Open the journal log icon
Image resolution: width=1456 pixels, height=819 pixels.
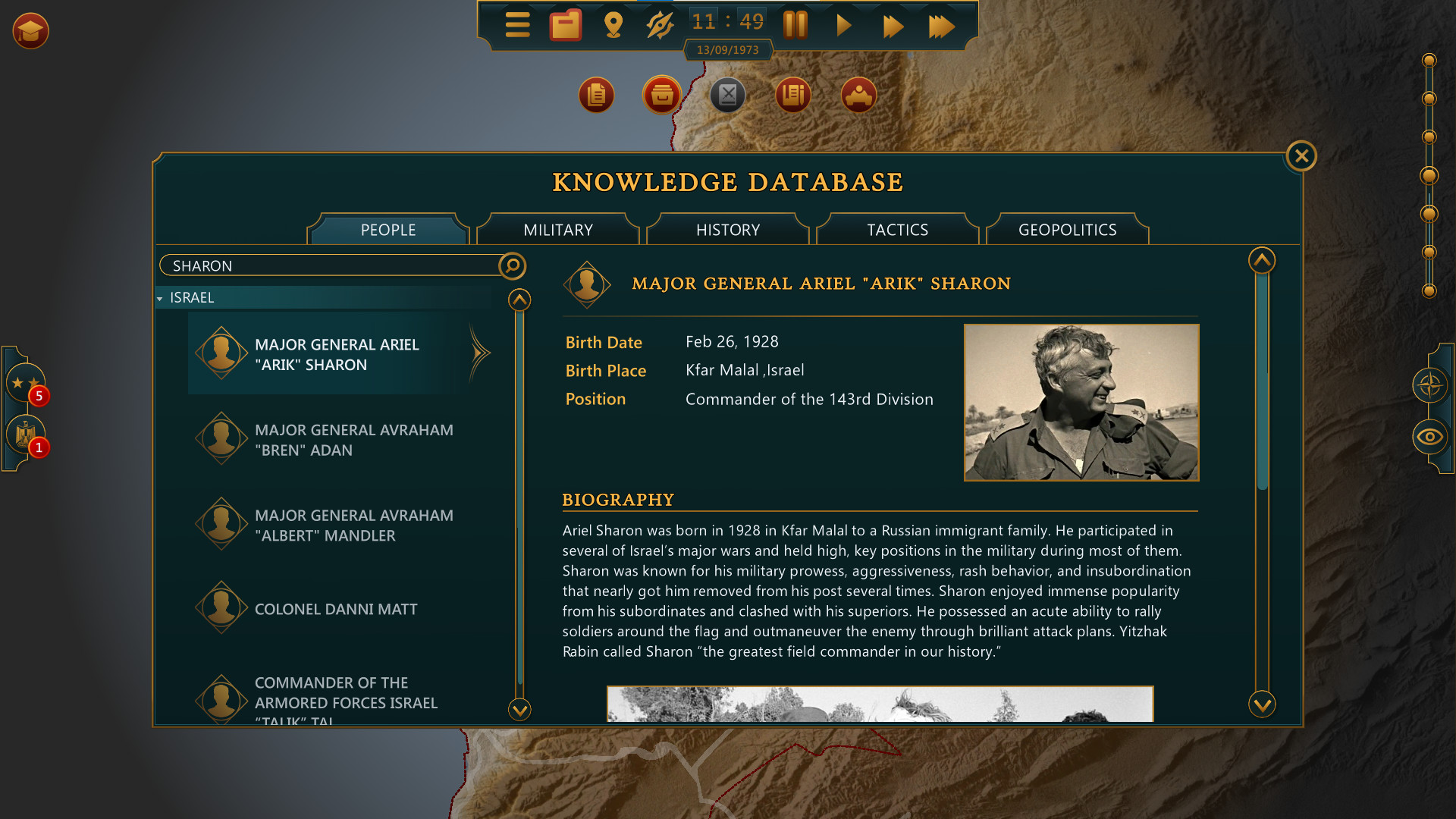coord(792,96)
